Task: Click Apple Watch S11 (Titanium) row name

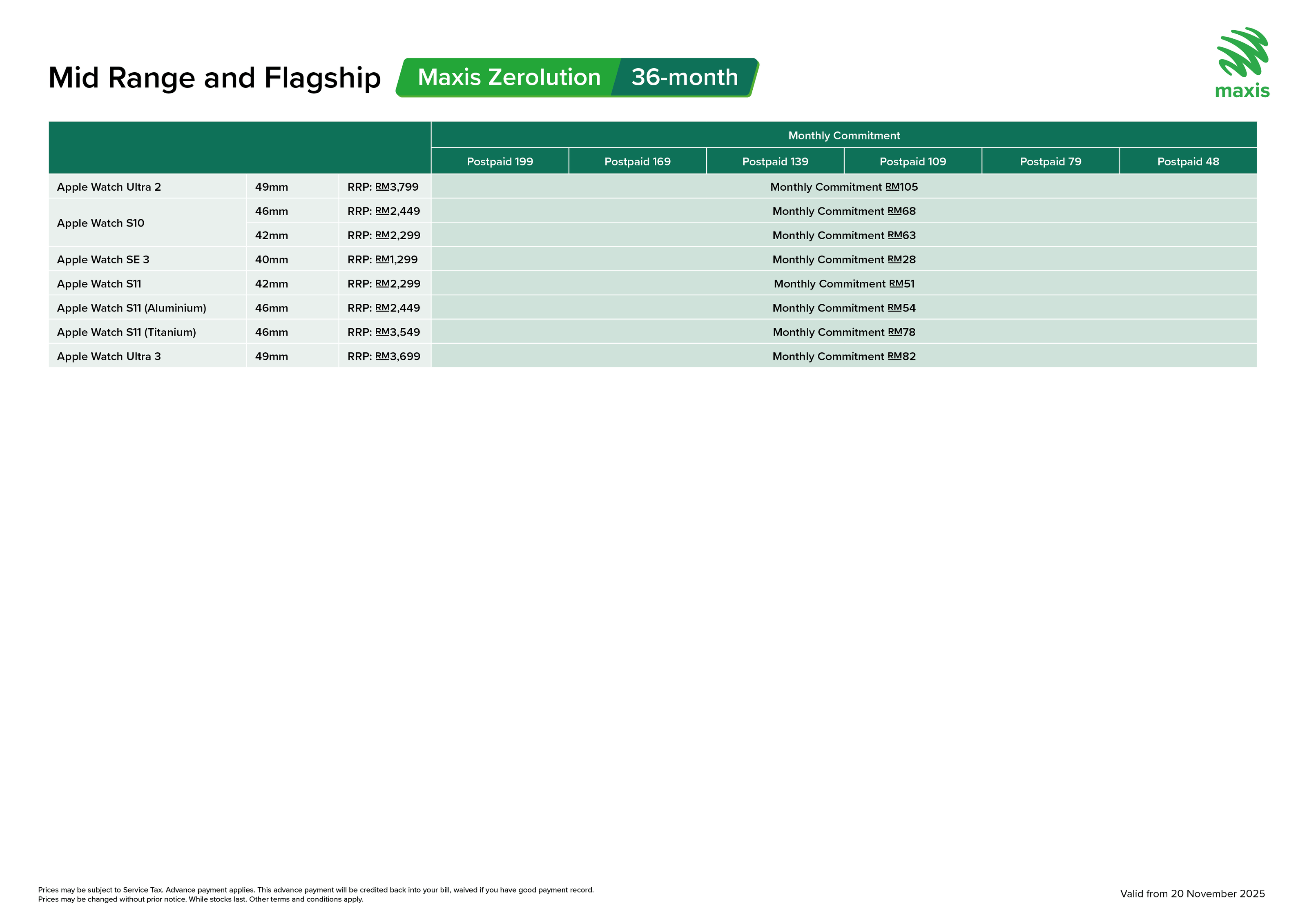Action: click(x=126, y=332)
